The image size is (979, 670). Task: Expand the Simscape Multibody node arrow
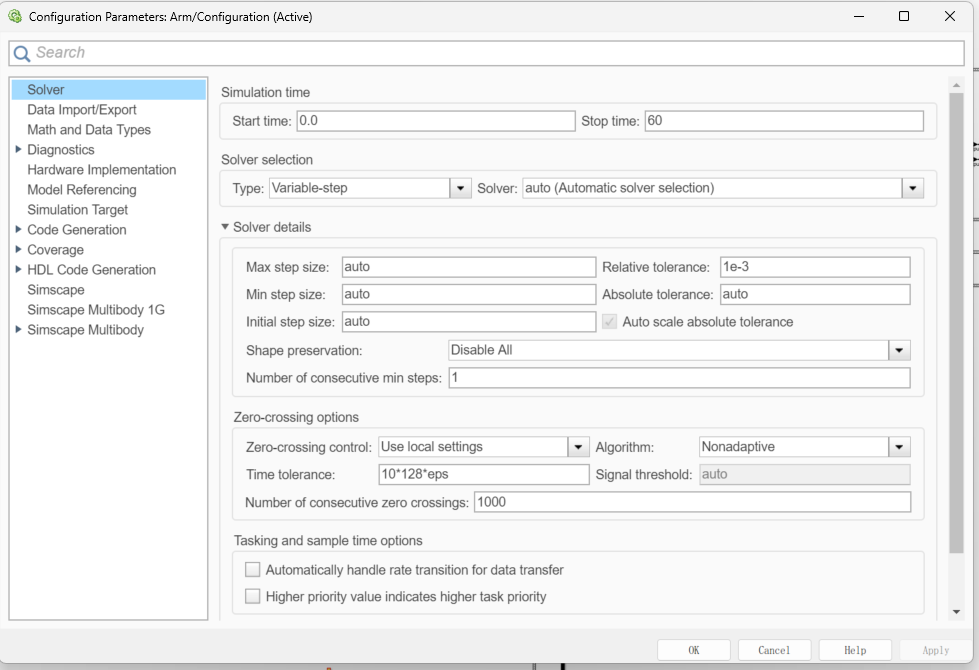pos(18,329)
